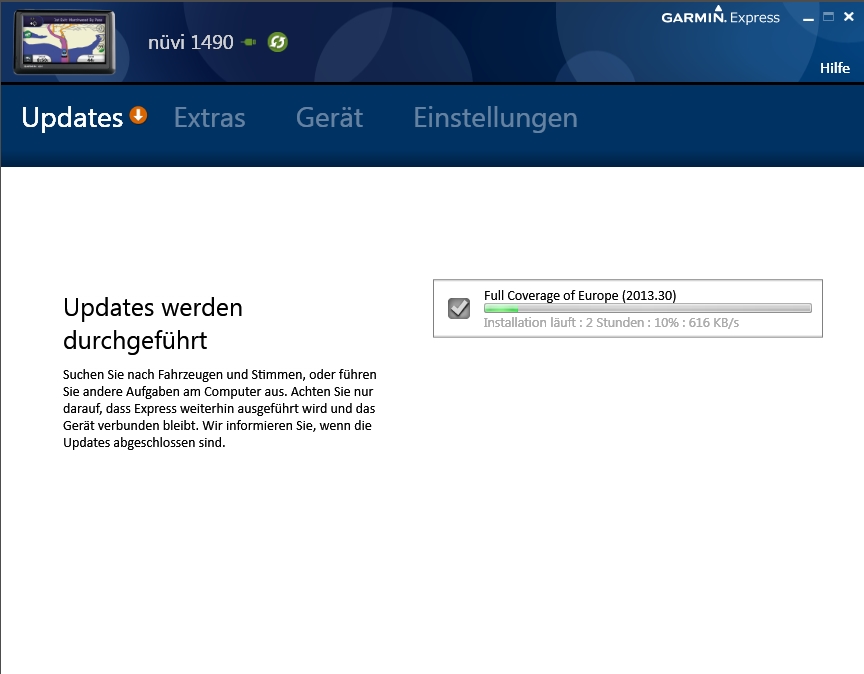Minimize the Garmin Express window
Image resolution: width=864 pixels, height=674 pixels.
808,18
